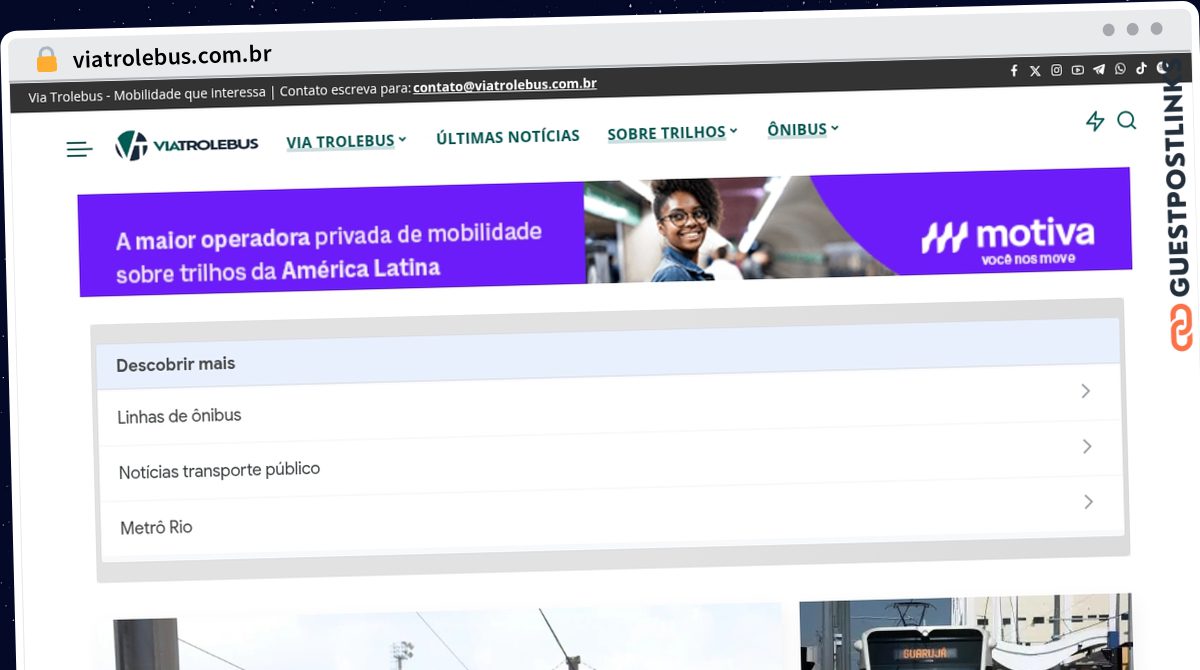Expand the ÔNIBUS menu

click(803, 129)
